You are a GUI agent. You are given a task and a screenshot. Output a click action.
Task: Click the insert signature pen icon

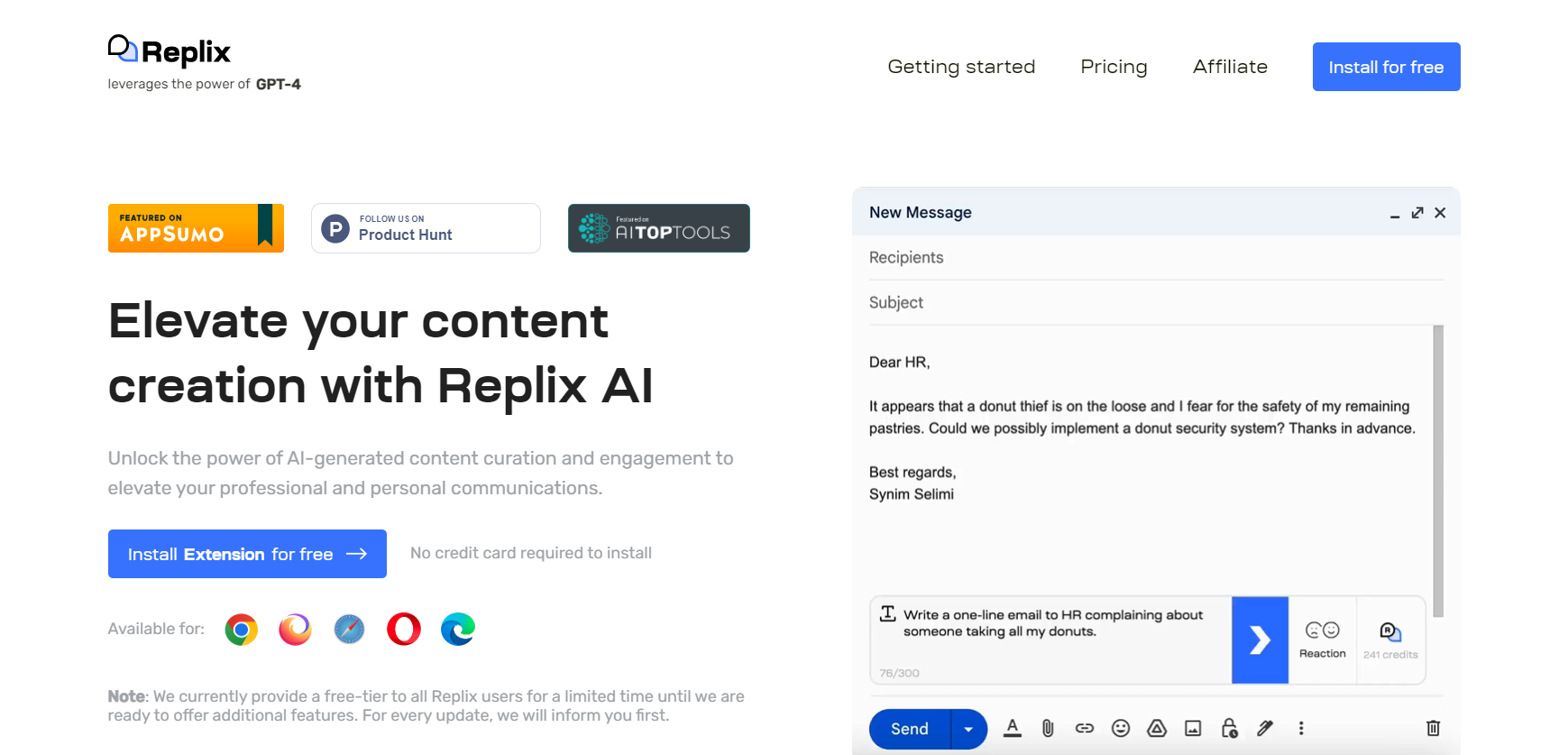click(x=1265, y=728)
